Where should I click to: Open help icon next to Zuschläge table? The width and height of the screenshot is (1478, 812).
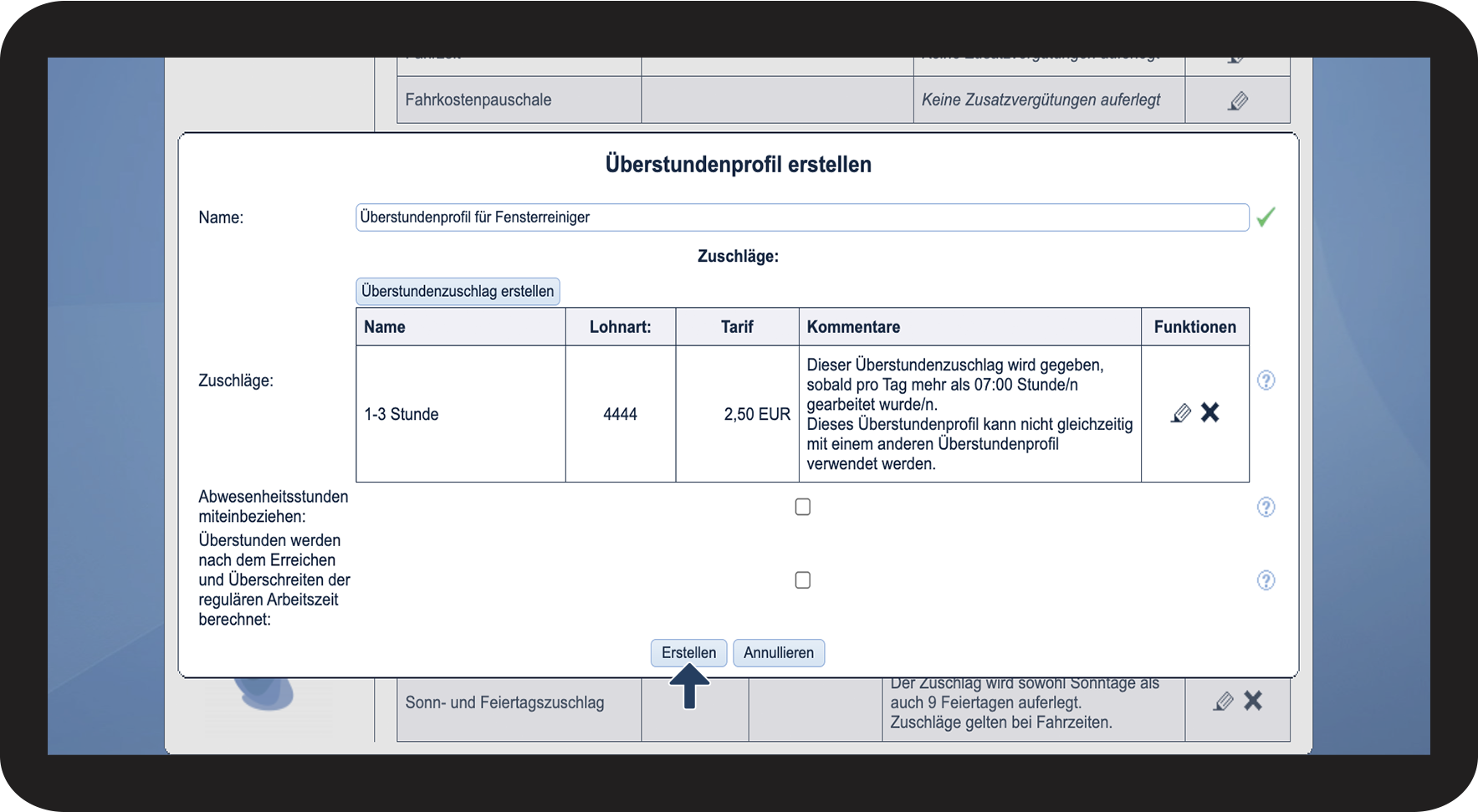coord(1266,380)
